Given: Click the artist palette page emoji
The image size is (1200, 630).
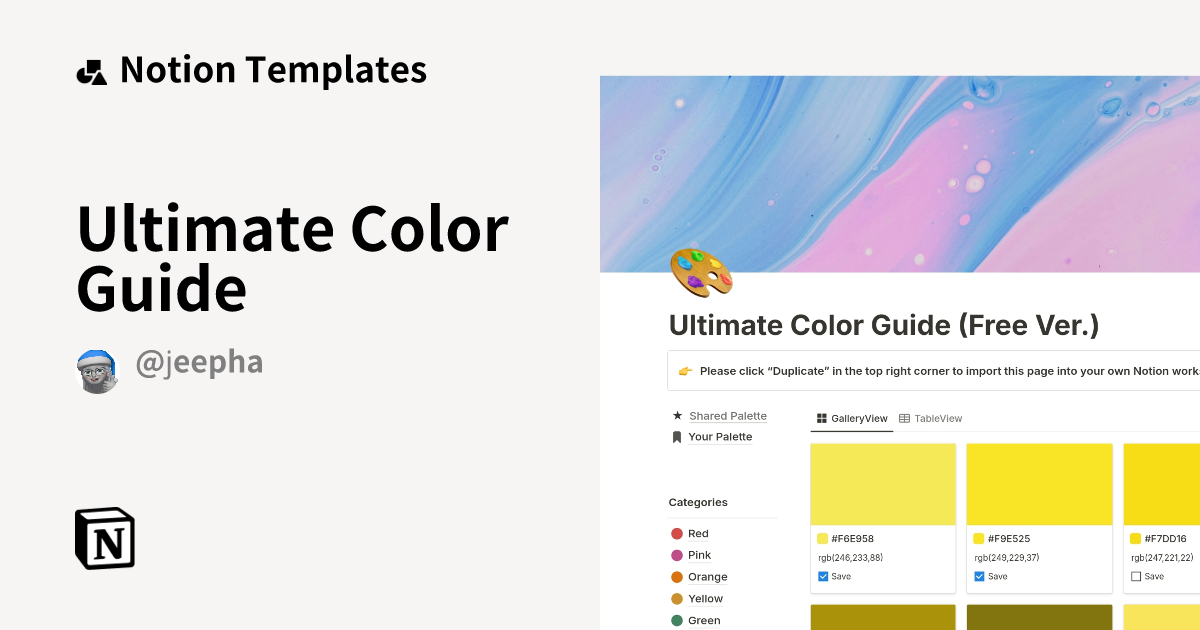Looking at the screenshot, I should click(700, 273).
